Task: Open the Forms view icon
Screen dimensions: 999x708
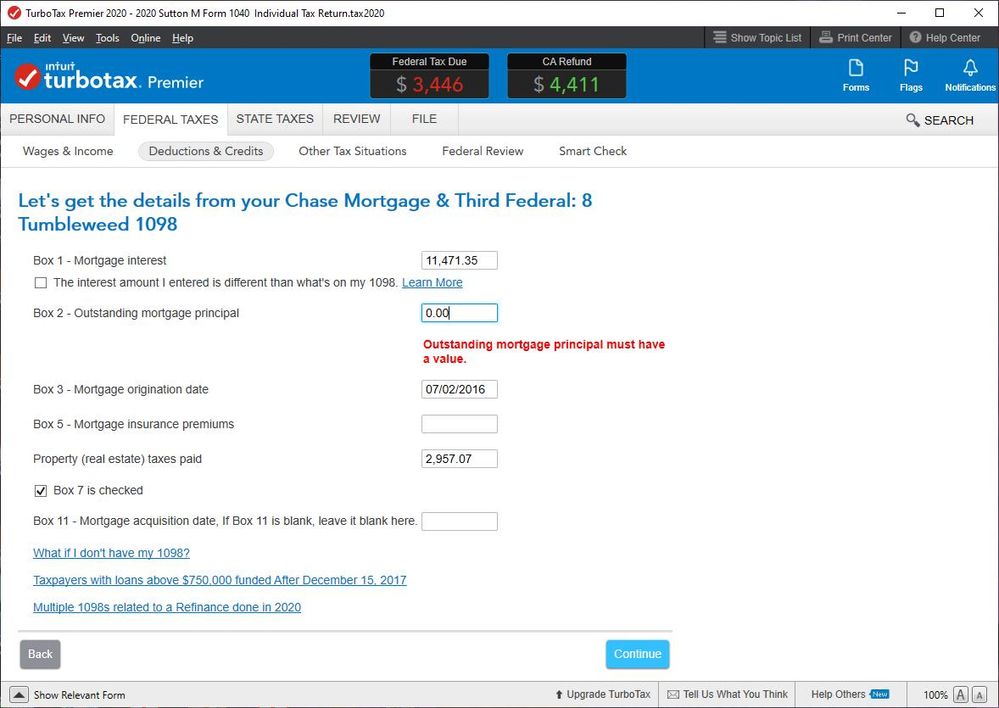Action: coord(856,68)
